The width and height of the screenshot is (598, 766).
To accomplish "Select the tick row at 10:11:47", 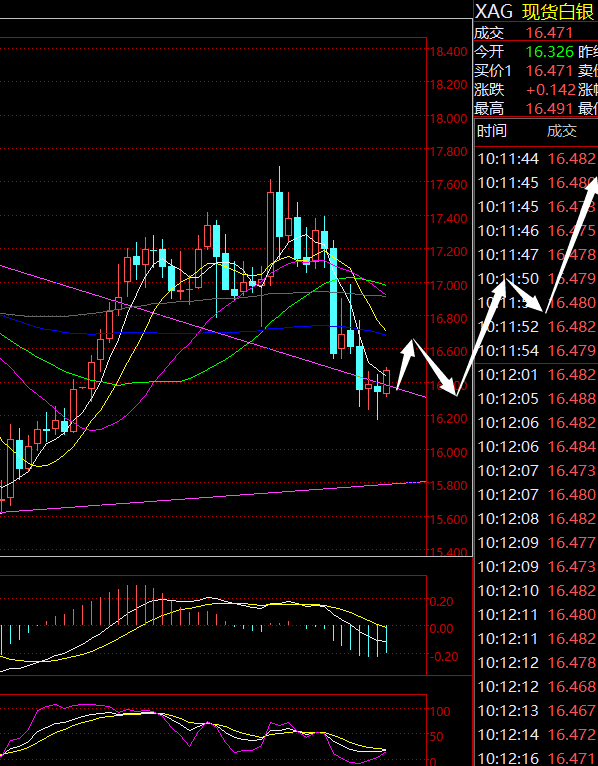I will pos(536,254).
